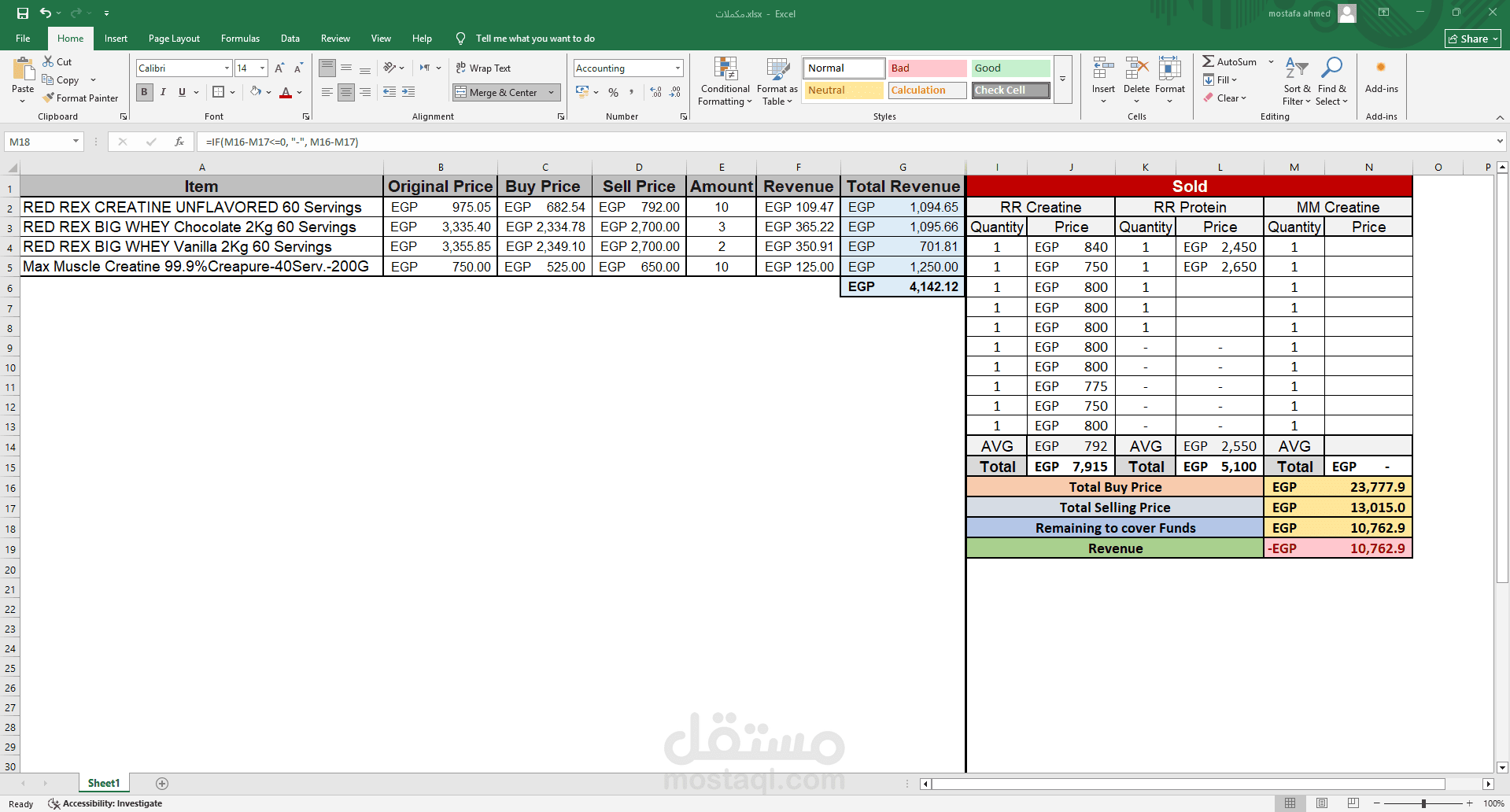Open the Add-ins button

point(1381,76)
